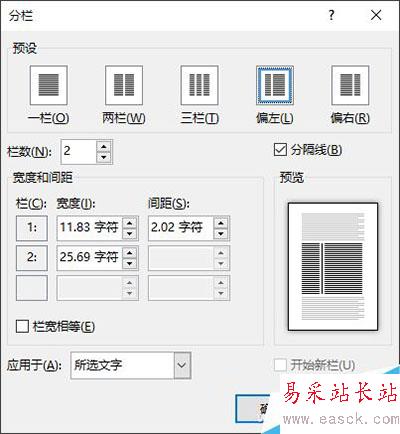
Task: Select the 偏左 left-biased preset icon
Action: click(275, 85)
